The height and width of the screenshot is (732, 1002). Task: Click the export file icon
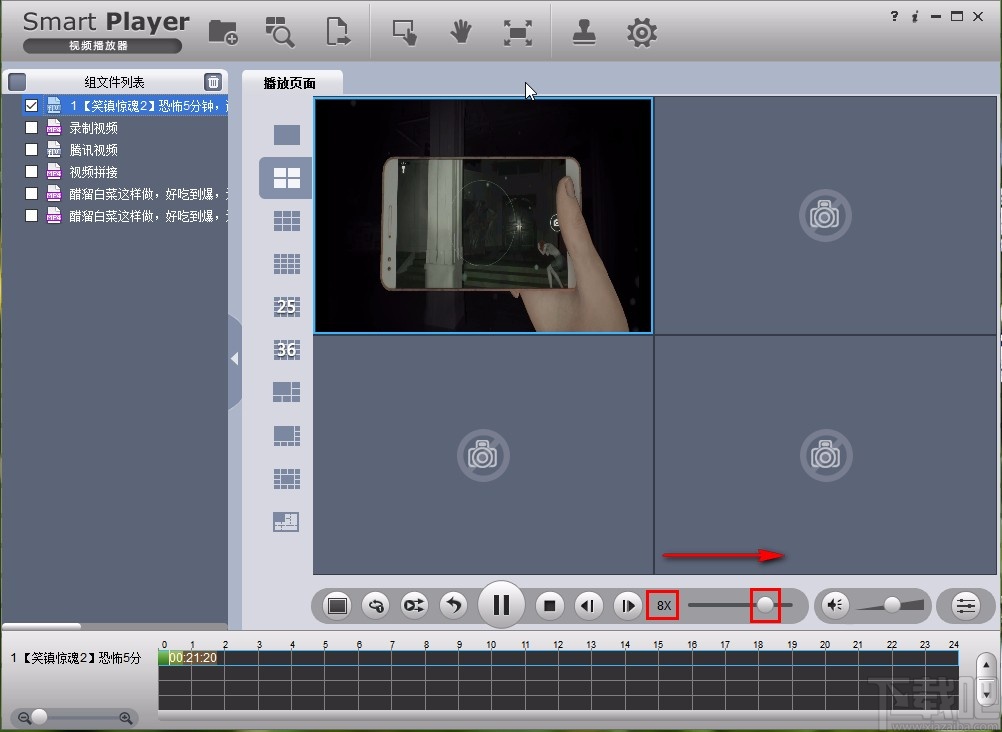pyautogui.click(x=339, y=32)
